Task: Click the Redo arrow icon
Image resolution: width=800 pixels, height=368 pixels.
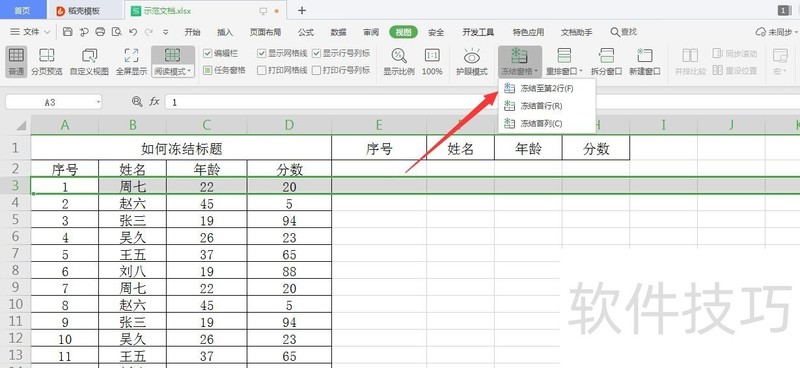Action: 148,32
